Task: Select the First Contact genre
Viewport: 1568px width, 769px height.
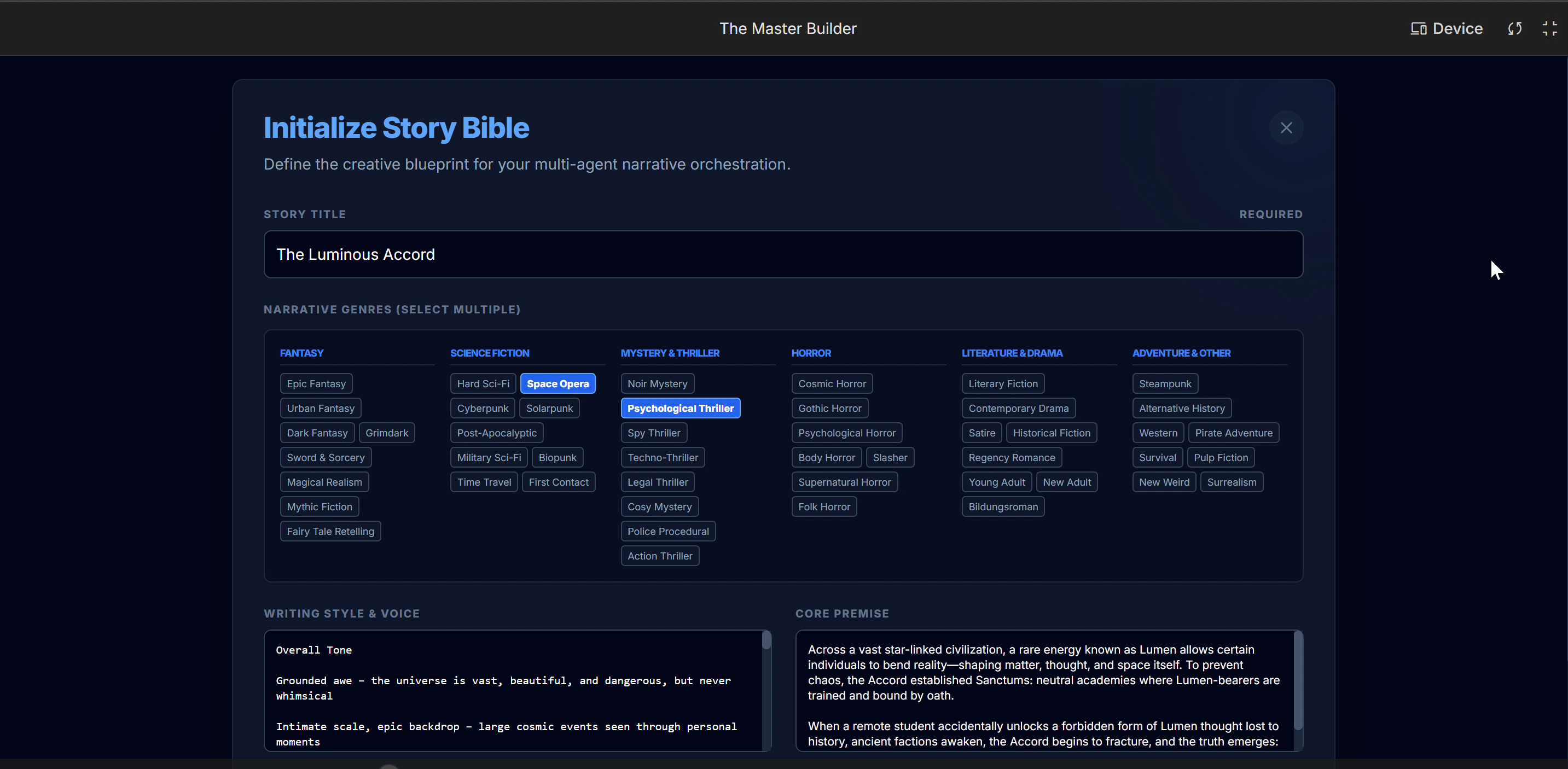Action: point(558,482)
